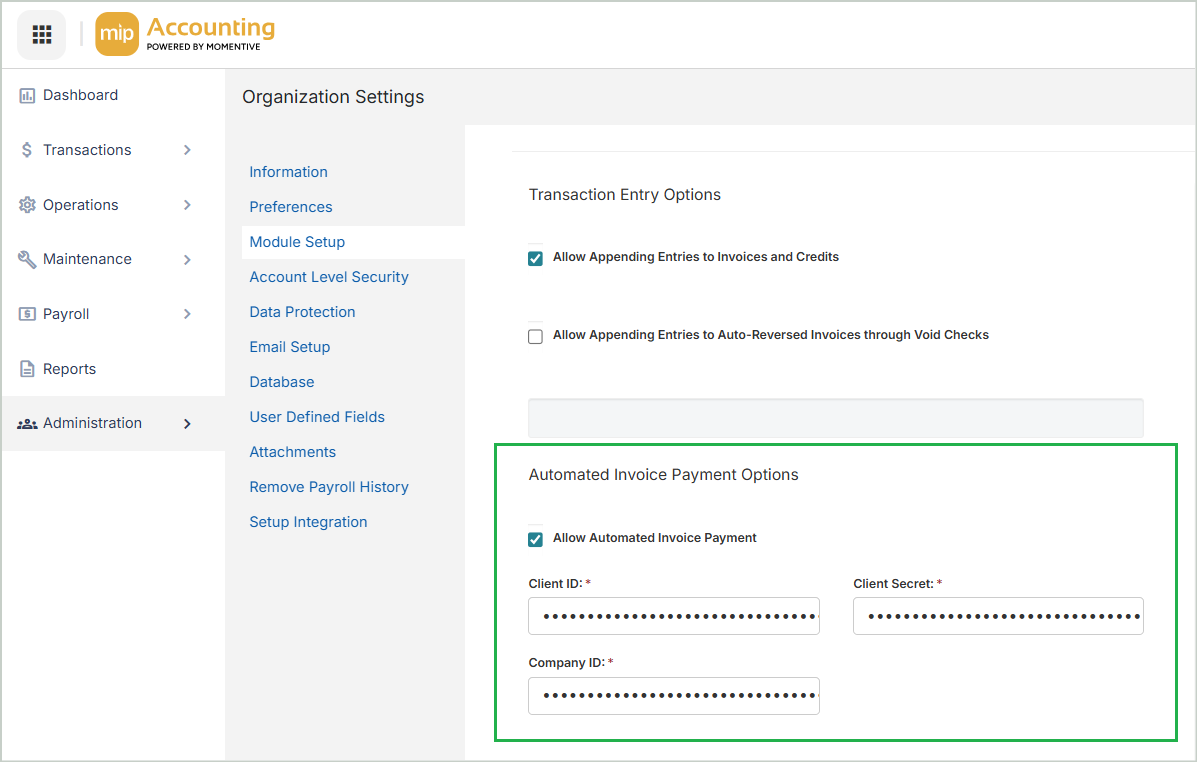Open the Administration menu item
Image resolution: width=1197 pixels, height=762 pixels.
(x=92, y=423)
